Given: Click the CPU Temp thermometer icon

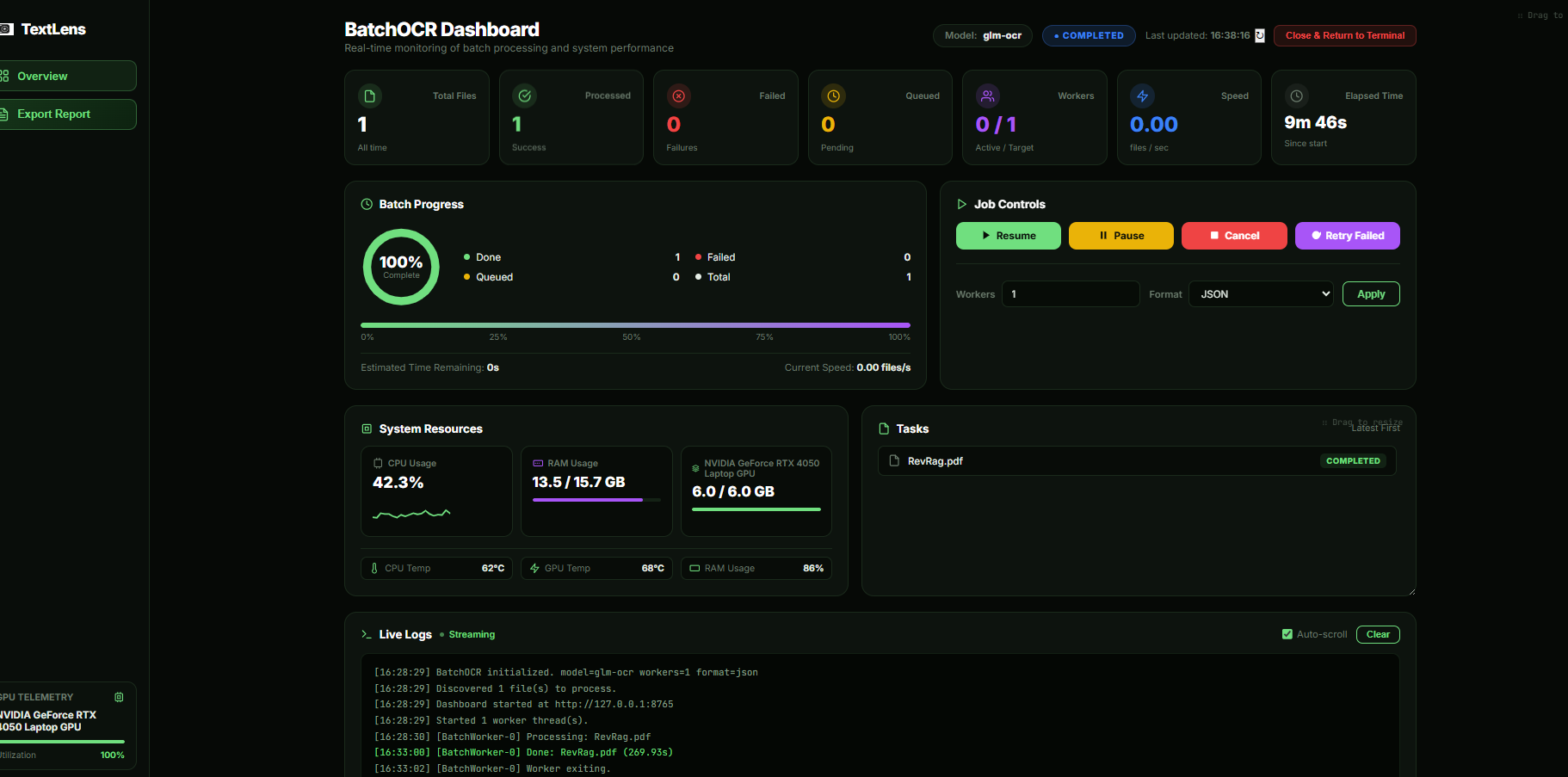Looking at the screenshot, I should coord(374,568).
